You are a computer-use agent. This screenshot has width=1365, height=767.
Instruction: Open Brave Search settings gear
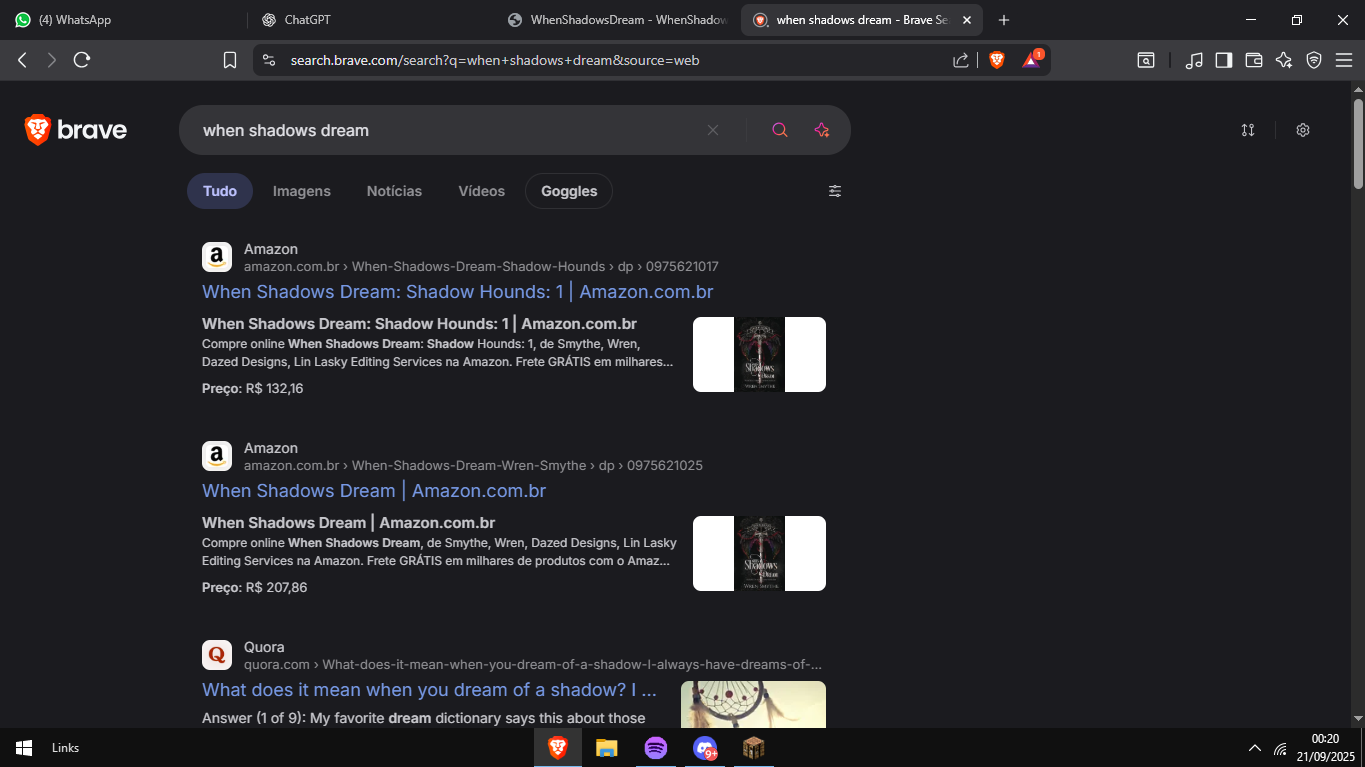[1303, 130]
